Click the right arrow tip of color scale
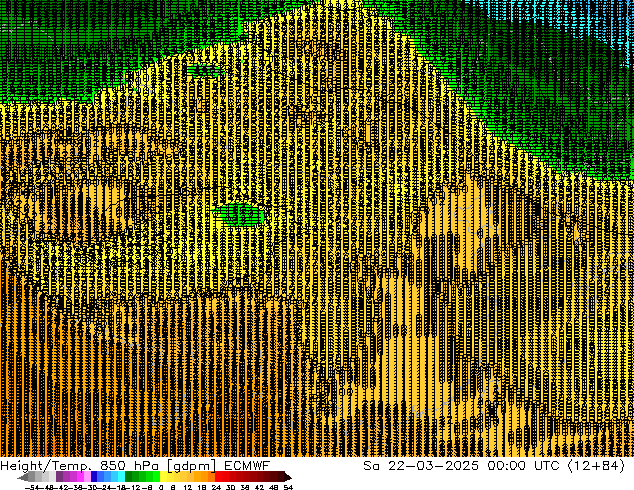The image size is (634, 490). [x=290, y=478]
